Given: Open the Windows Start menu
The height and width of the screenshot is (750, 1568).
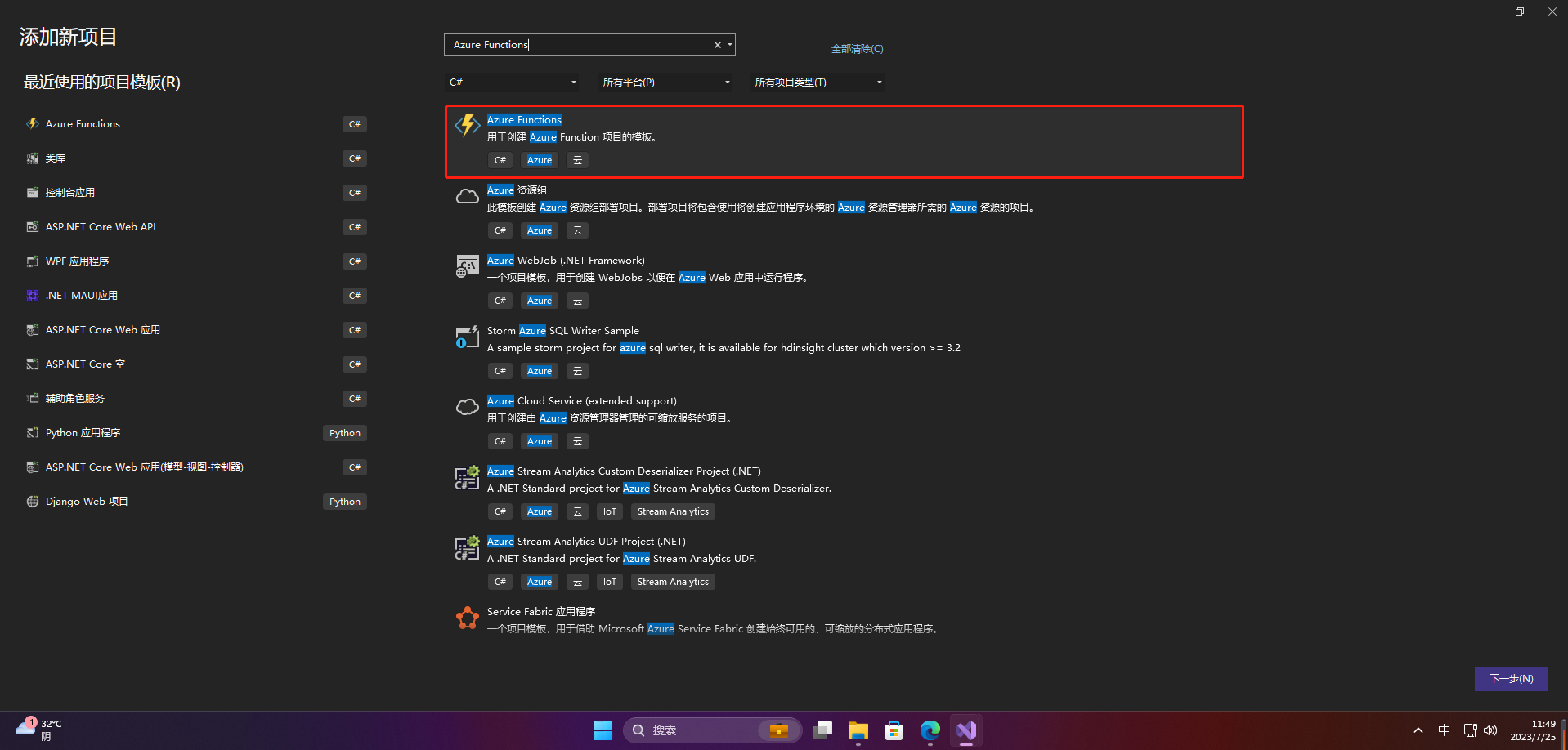Looking at the screenshot, I should click(603, 730).
